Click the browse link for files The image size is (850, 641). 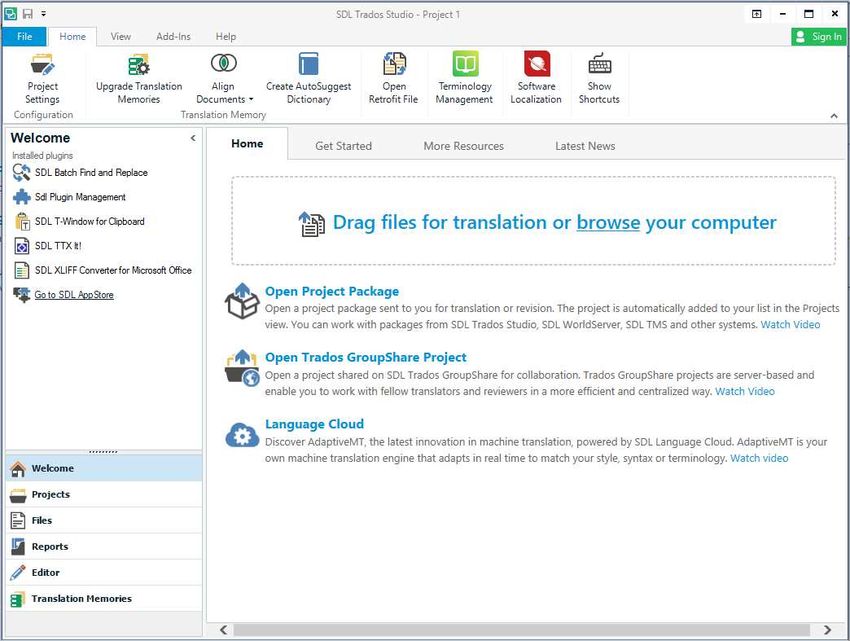click(608, 222)
